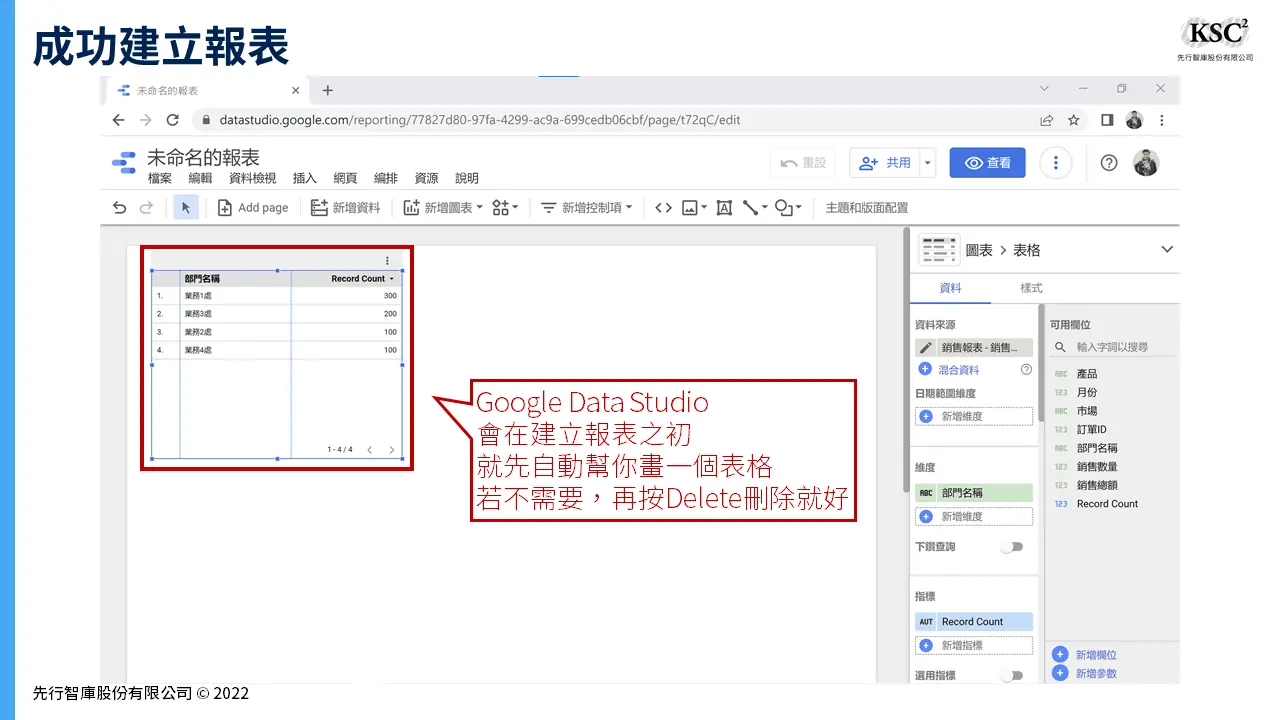Open the 資料檢視 menu
This screenshot has height=720, width=1280.
pyautogui.click(x=253, y=178)
